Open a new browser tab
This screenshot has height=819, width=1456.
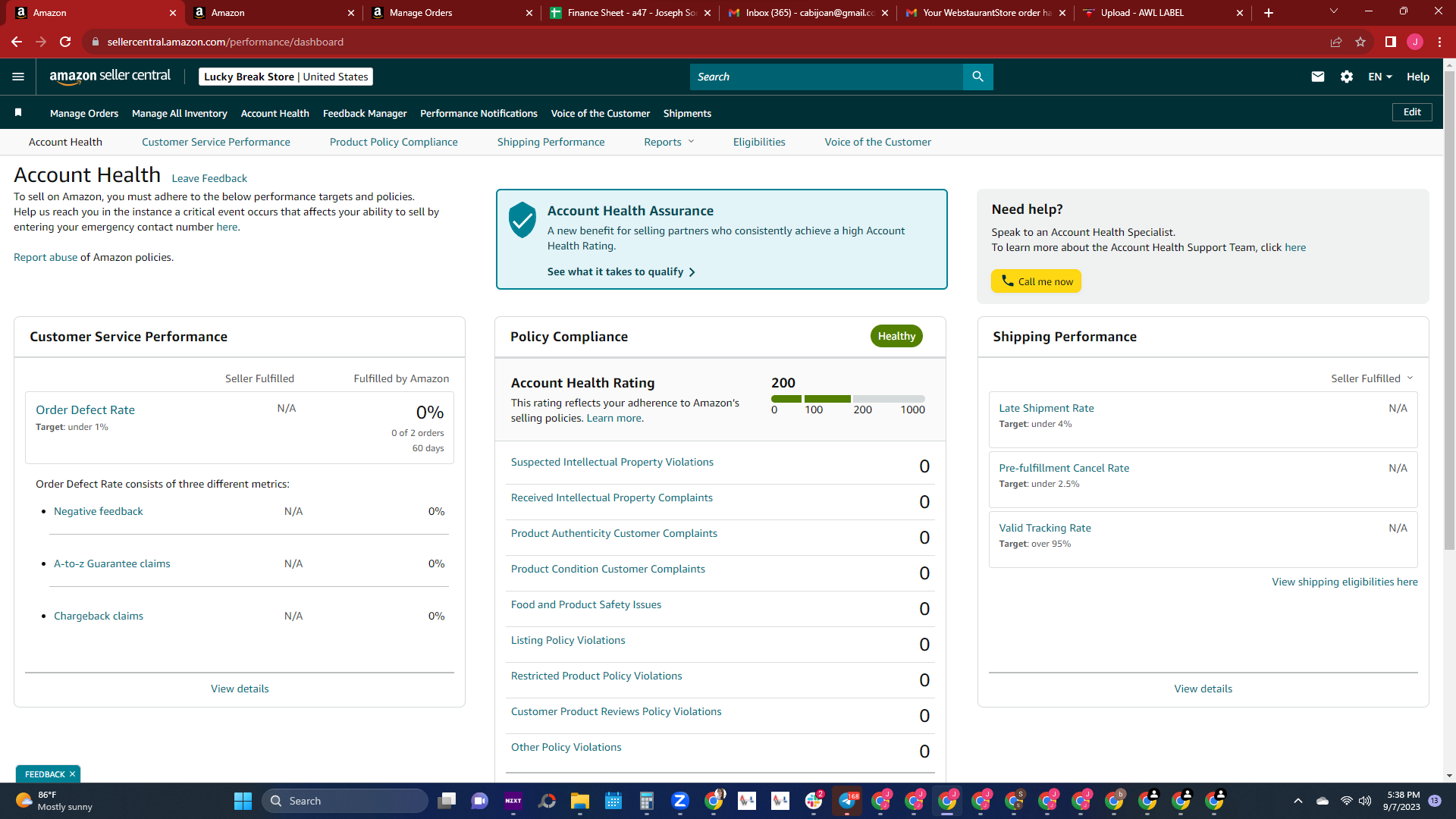click(1269, 13)
